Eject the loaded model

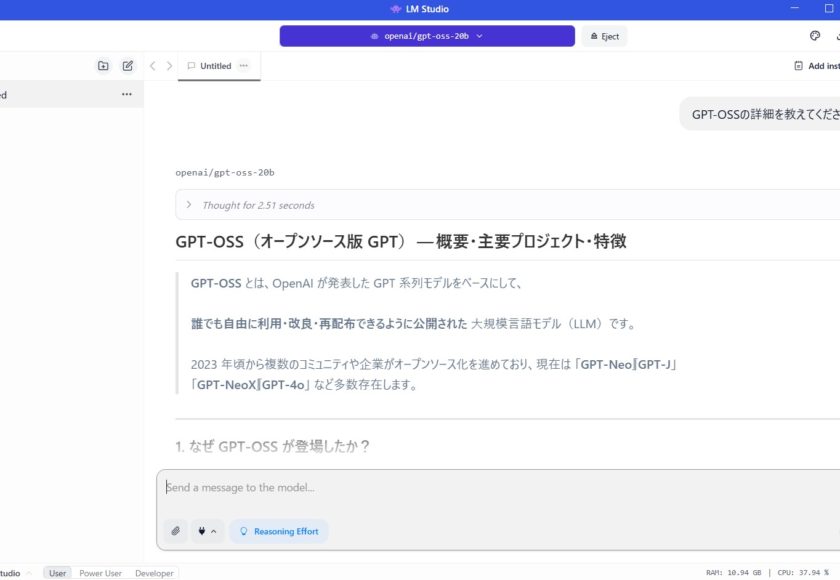tap(604, 36)
